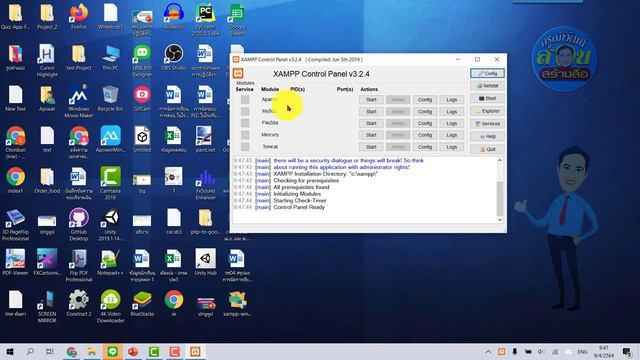Click Quit in the XAMPP sidebar
Screen dimensions: 640x360
pos(487,149)
